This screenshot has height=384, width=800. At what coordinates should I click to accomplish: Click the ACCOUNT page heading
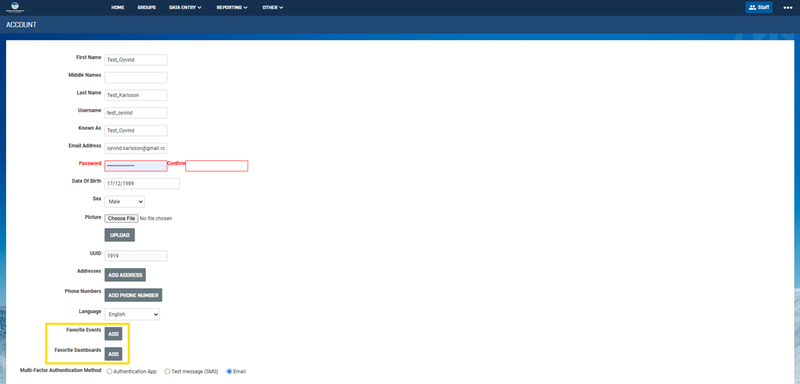(21, 24)
